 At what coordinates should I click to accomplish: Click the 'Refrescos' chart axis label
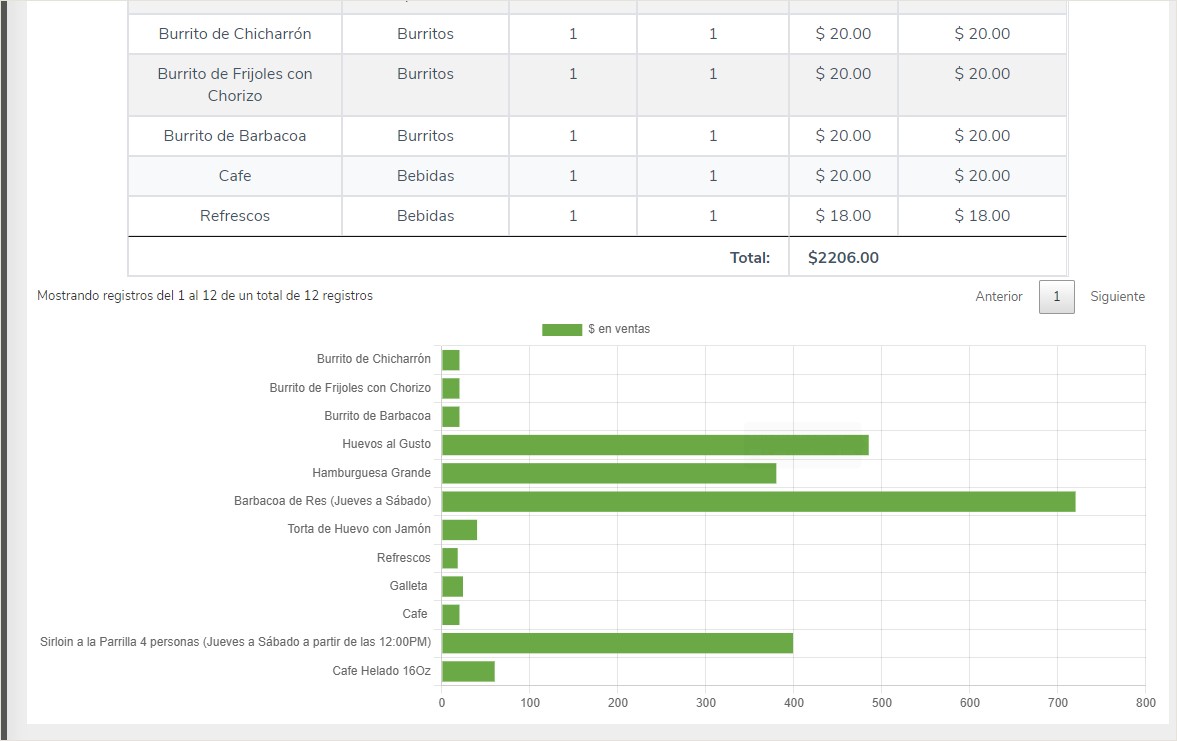[x=404, y=558]
